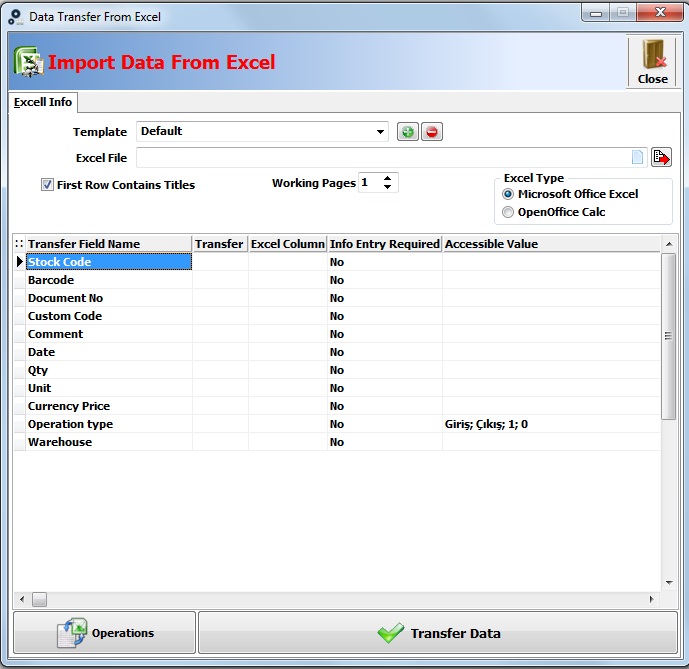
Task: Select Microsoft Office Excel radio button
Action: pyautogui.click(x=508, y=194)
